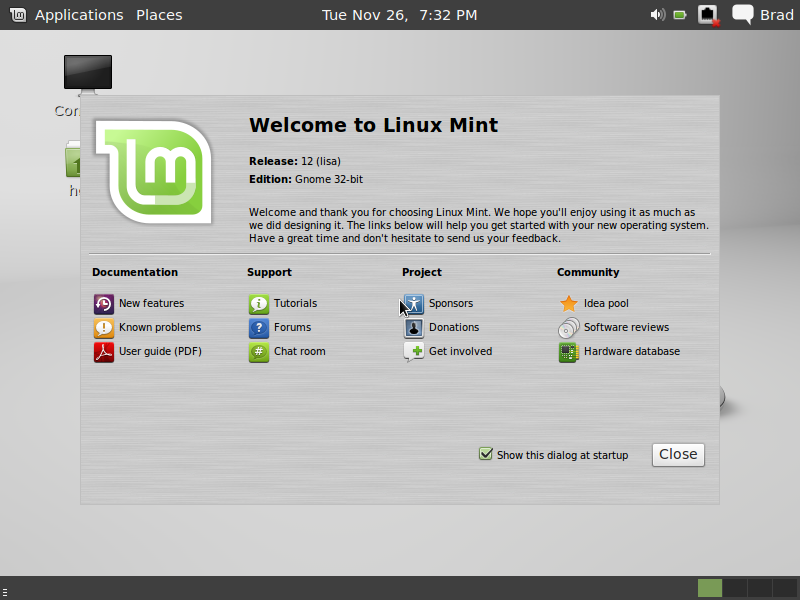
Task: Click the bottom panel window list icon
Action: [5, 592]
